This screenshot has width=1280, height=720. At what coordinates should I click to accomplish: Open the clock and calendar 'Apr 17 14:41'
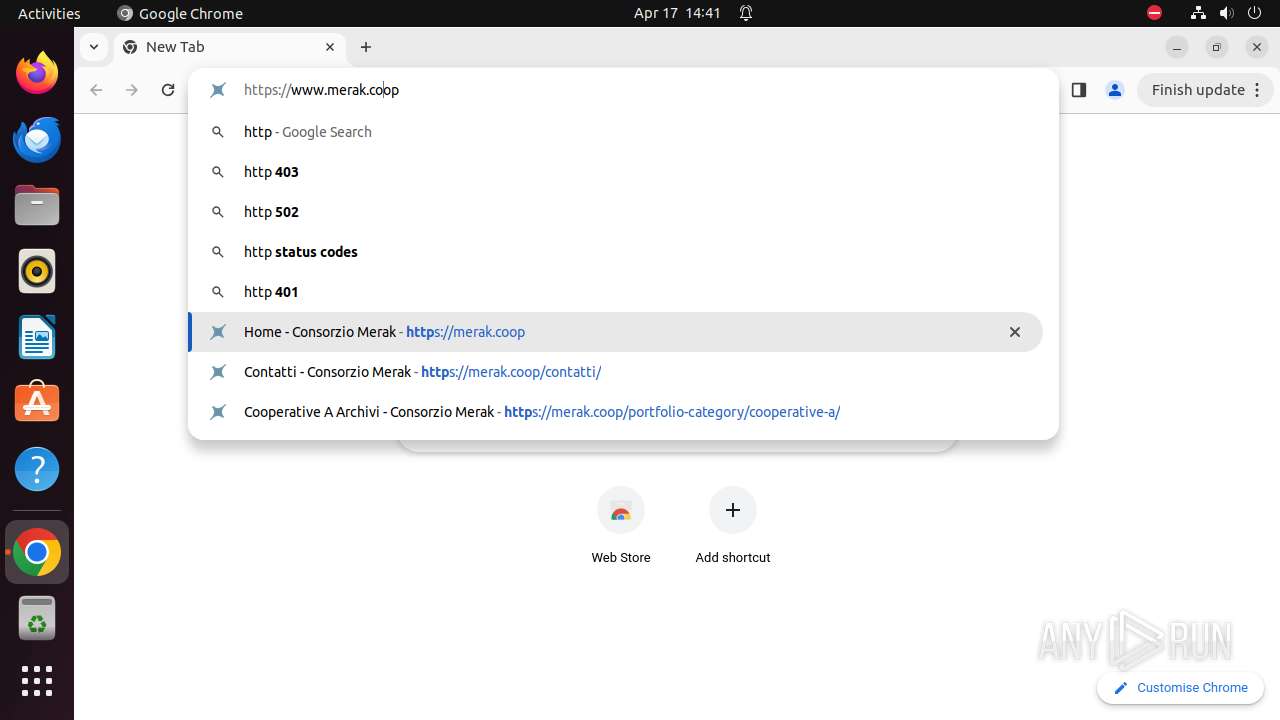coord(677,13)
